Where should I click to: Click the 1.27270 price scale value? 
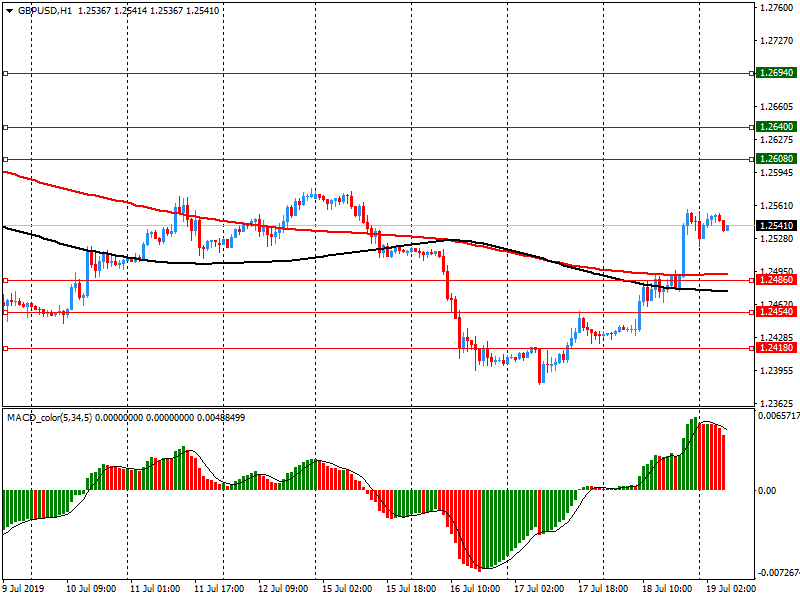click(777, 41)
